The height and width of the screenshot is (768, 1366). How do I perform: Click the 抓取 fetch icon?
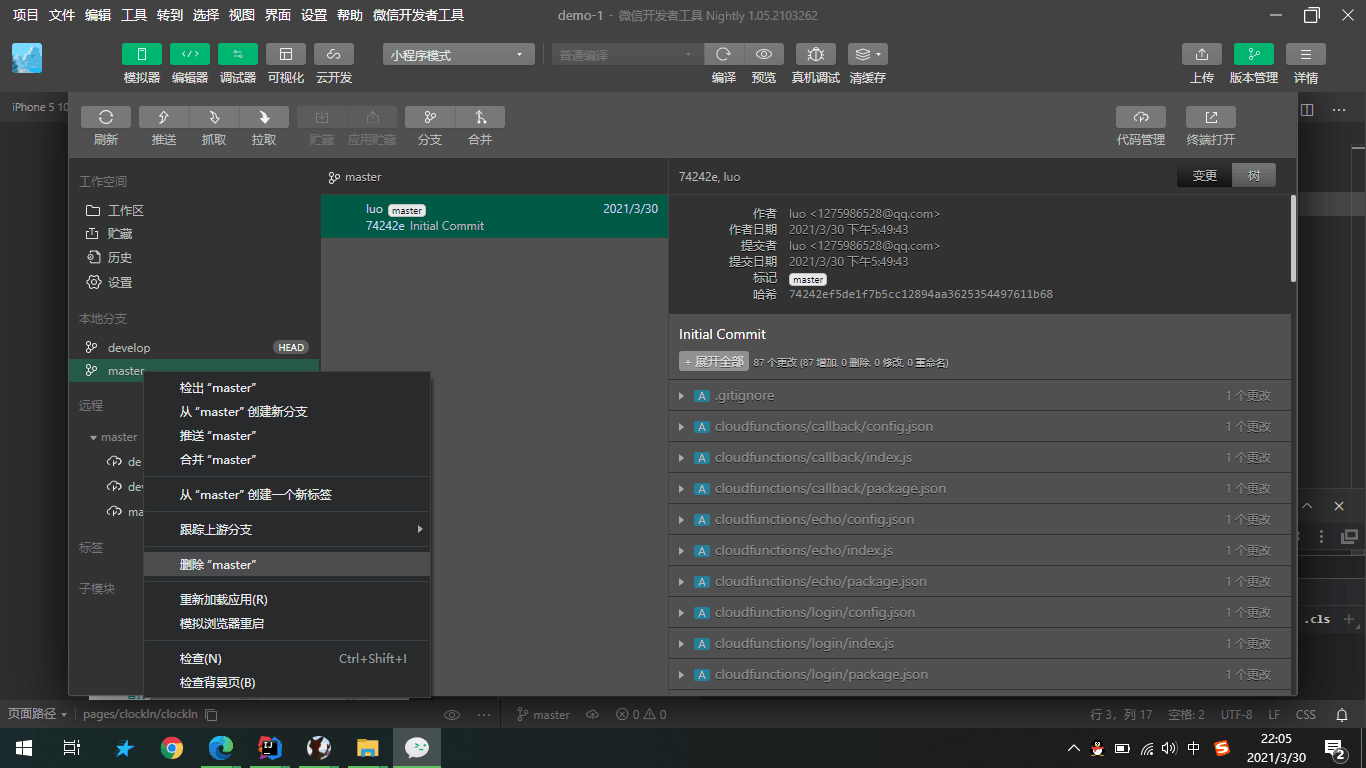[x=214, y=117]
